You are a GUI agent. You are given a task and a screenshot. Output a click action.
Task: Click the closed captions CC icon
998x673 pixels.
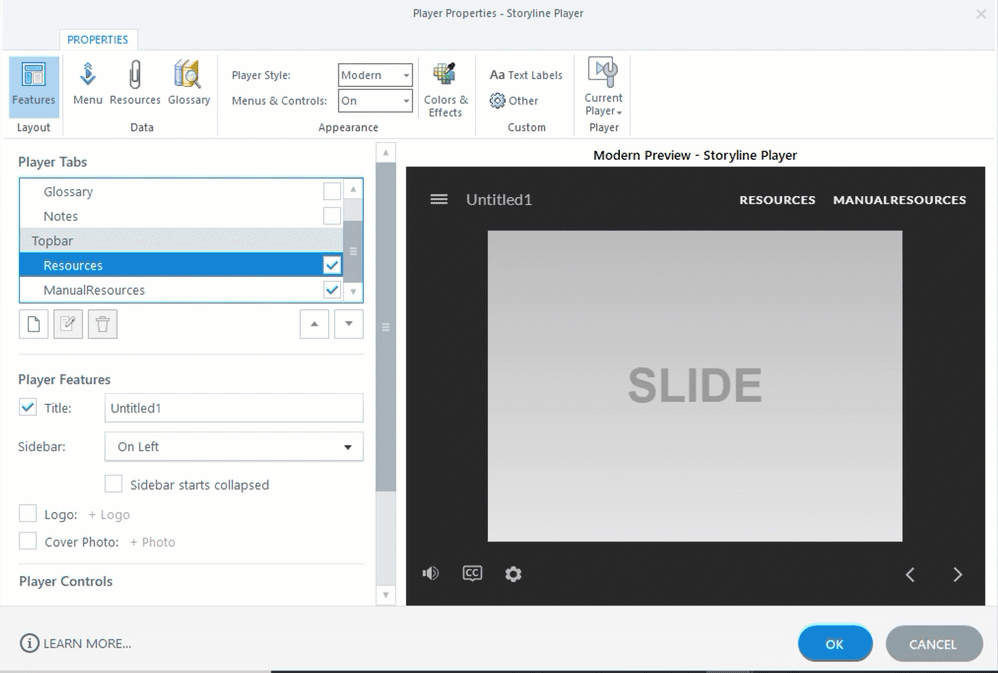[472, 573]
